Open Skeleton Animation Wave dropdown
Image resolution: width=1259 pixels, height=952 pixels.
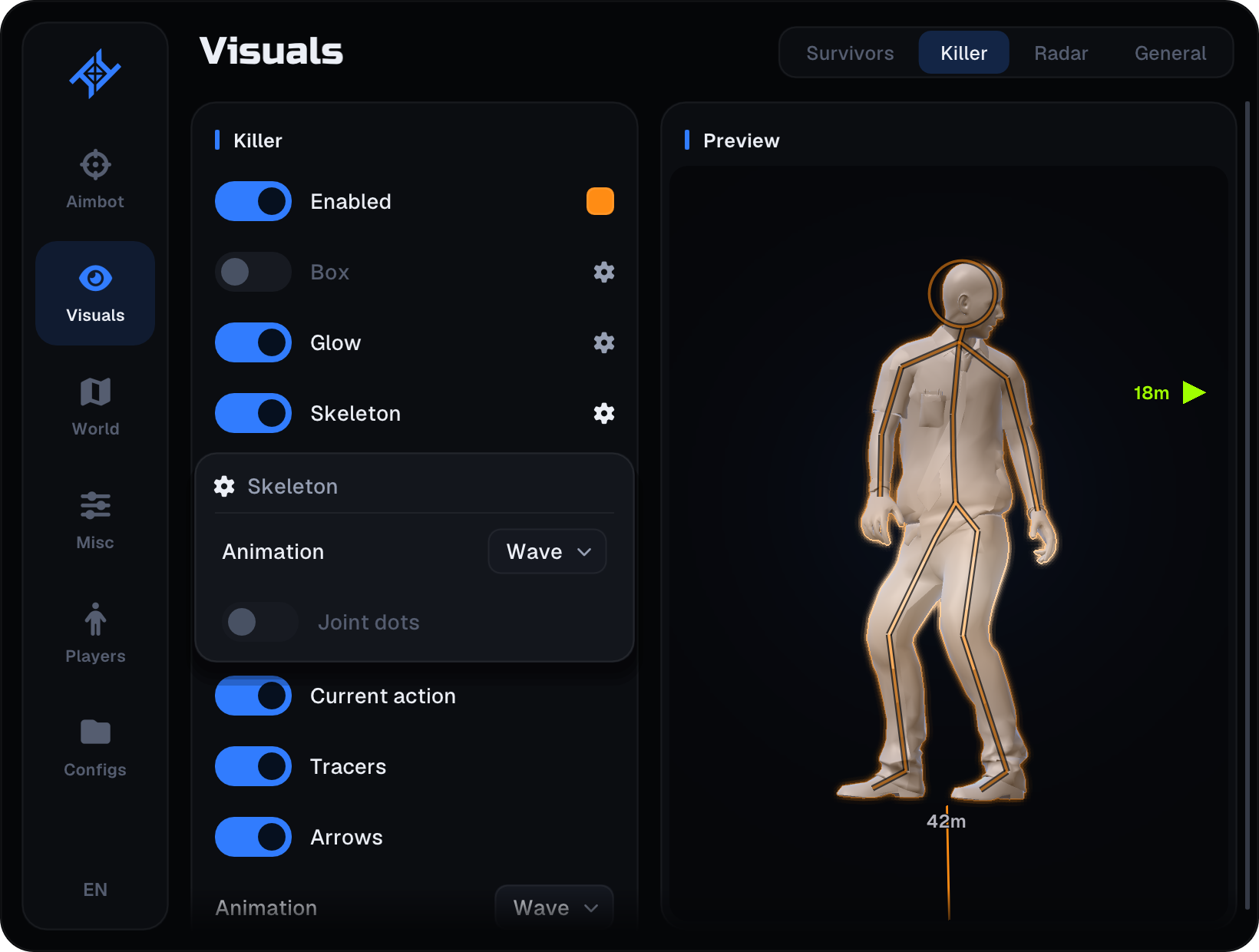click(x=547, y=551)
